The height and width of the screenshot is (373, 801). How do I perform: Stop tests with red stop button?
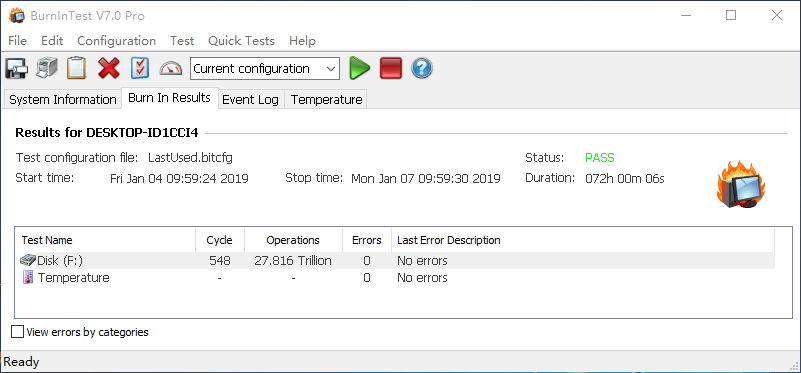click(x=391, y=68)
